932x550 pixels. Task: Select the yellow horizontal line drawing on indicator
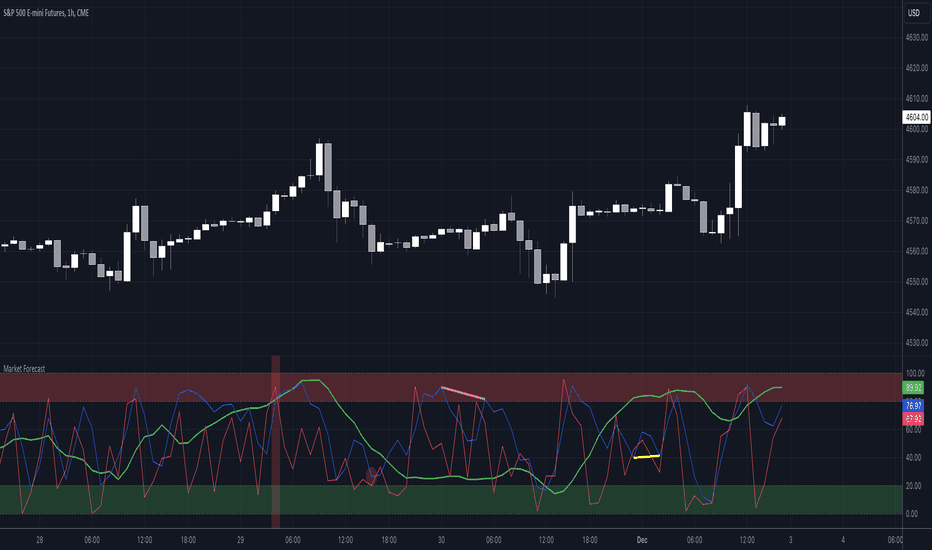(647, 457)
